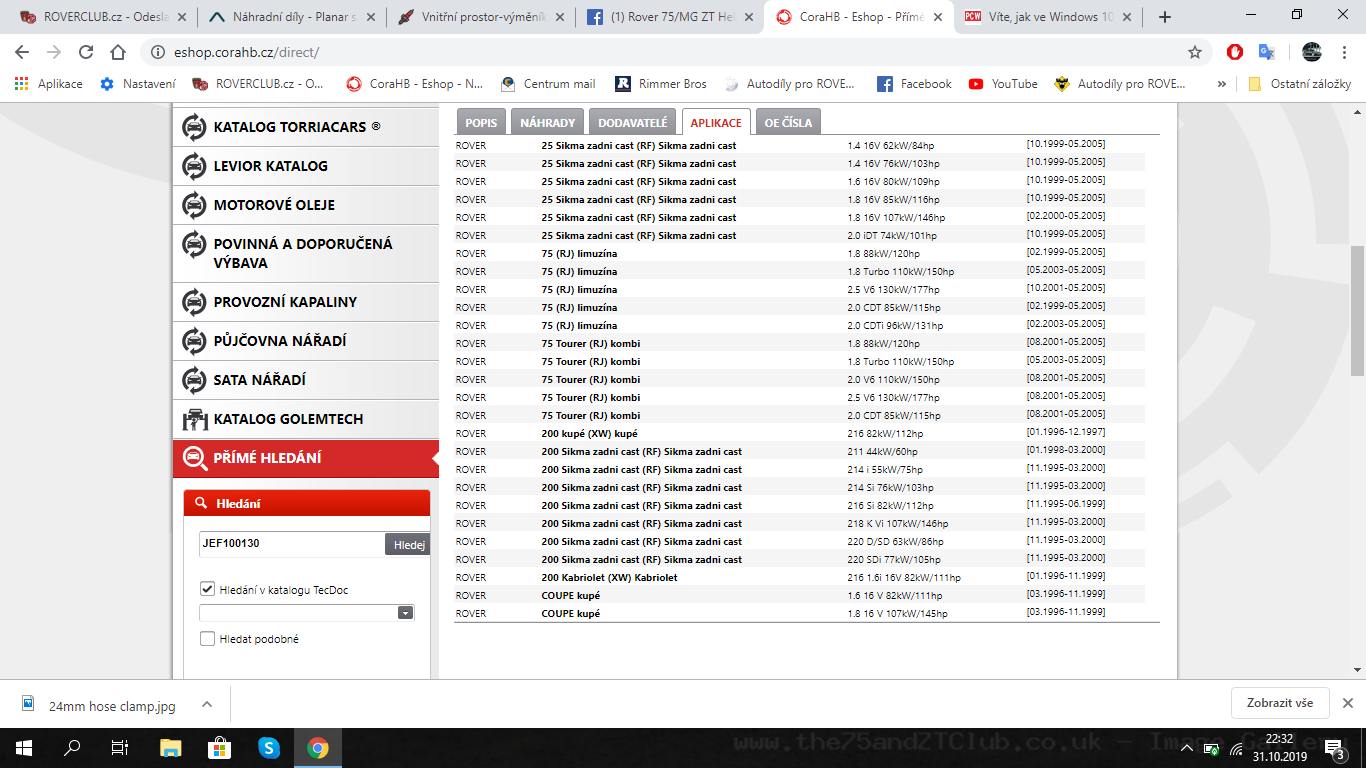The width and height of the screenshot is (1366, 768).
Task: Bookmark this page with the star icon
Action: click(x=1194, y=52)
